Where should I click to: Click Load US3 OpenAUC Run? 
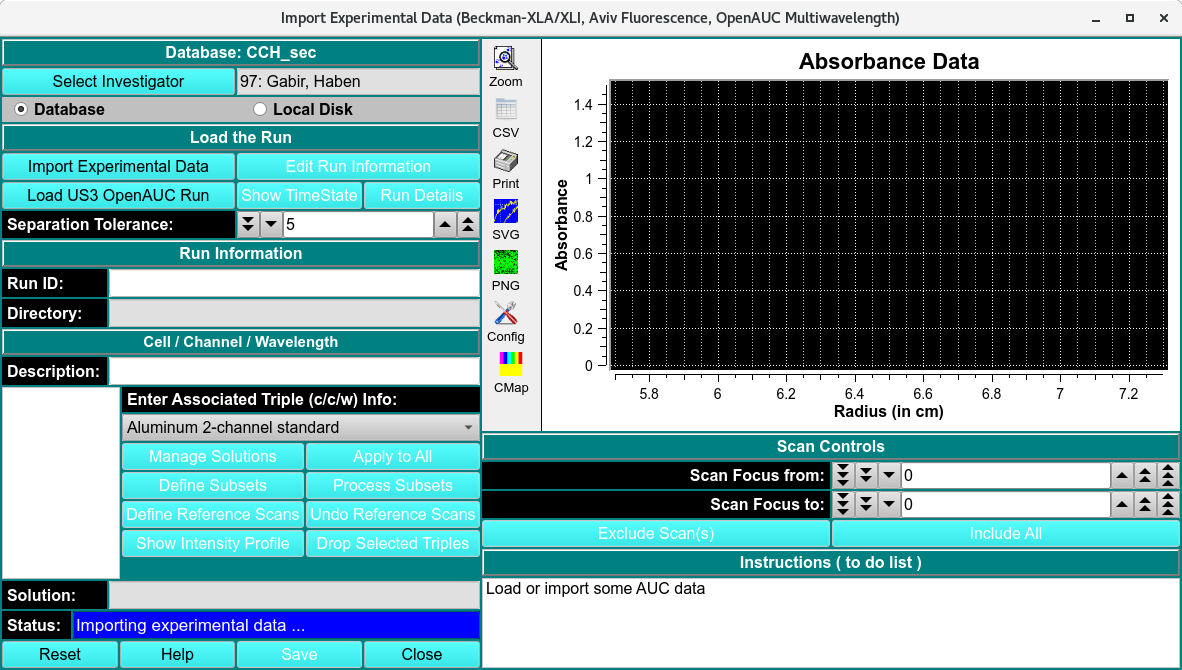(118, 195)
